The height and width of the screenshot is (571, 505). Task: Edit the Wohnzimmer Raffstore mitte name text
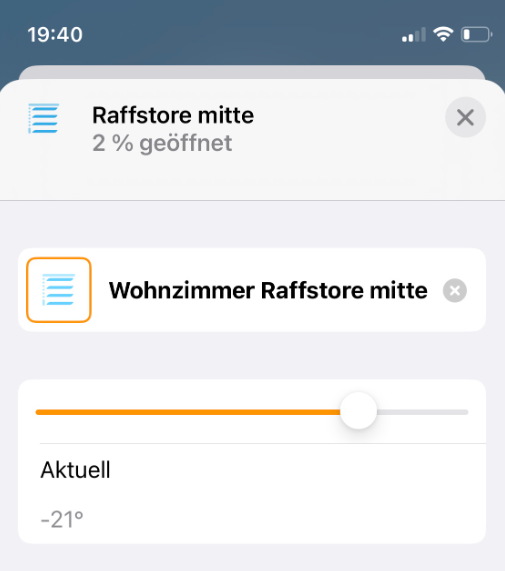[x=268, y=290]
